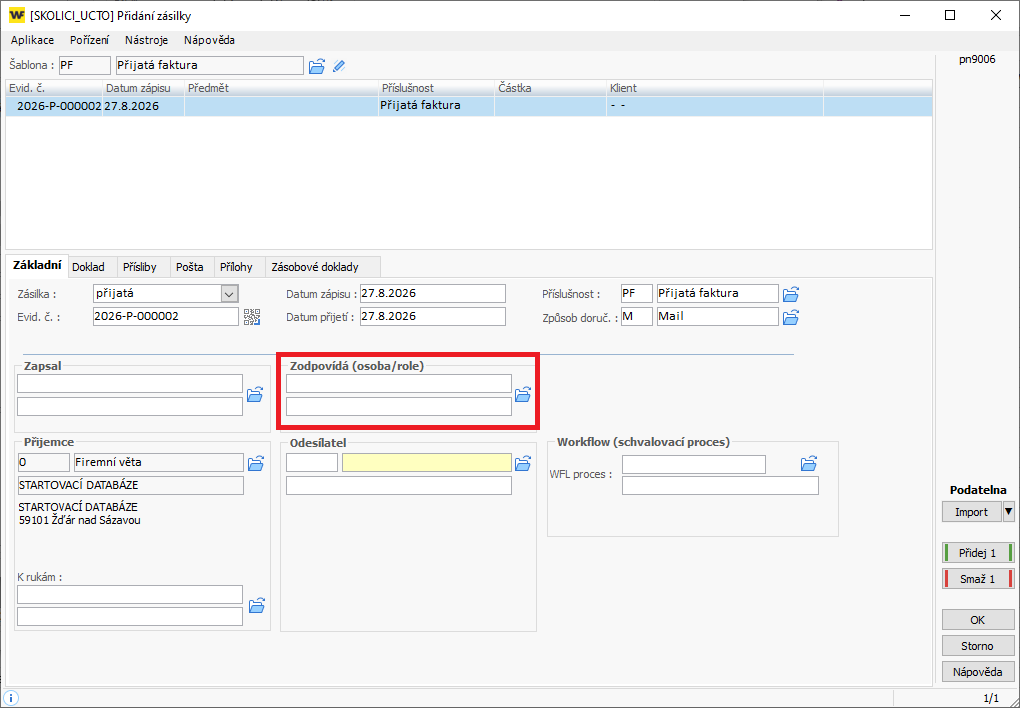Select row 2026-P-000002 in the list
Screen dimensions: 1020x708
pos(469,106)
